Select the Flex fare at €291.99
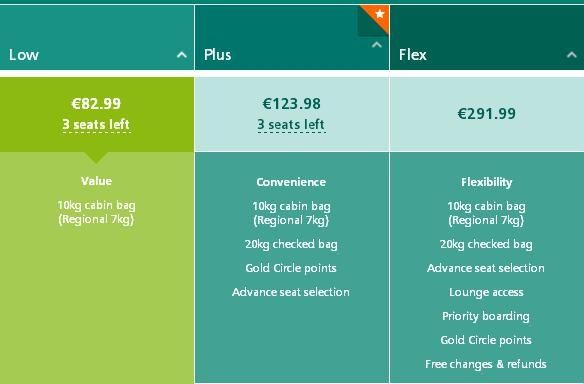The image size is (584, 384). tap(487, 114)
